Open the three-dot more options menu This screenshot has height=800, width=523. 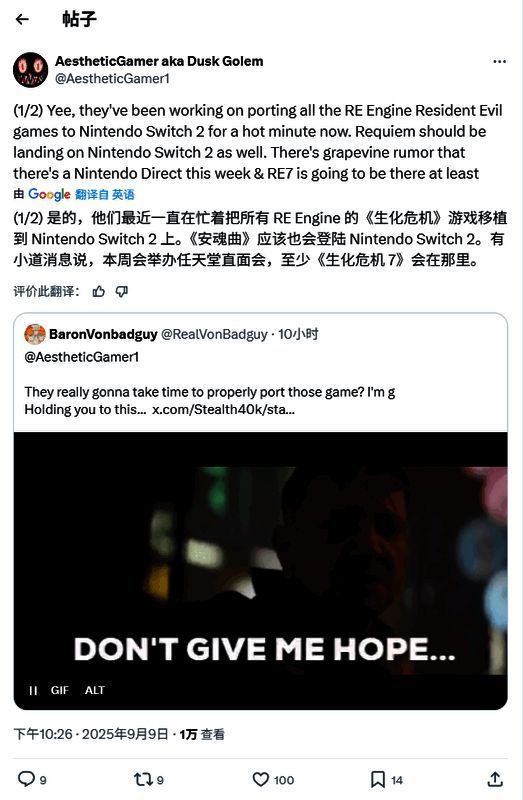(500, 61)
